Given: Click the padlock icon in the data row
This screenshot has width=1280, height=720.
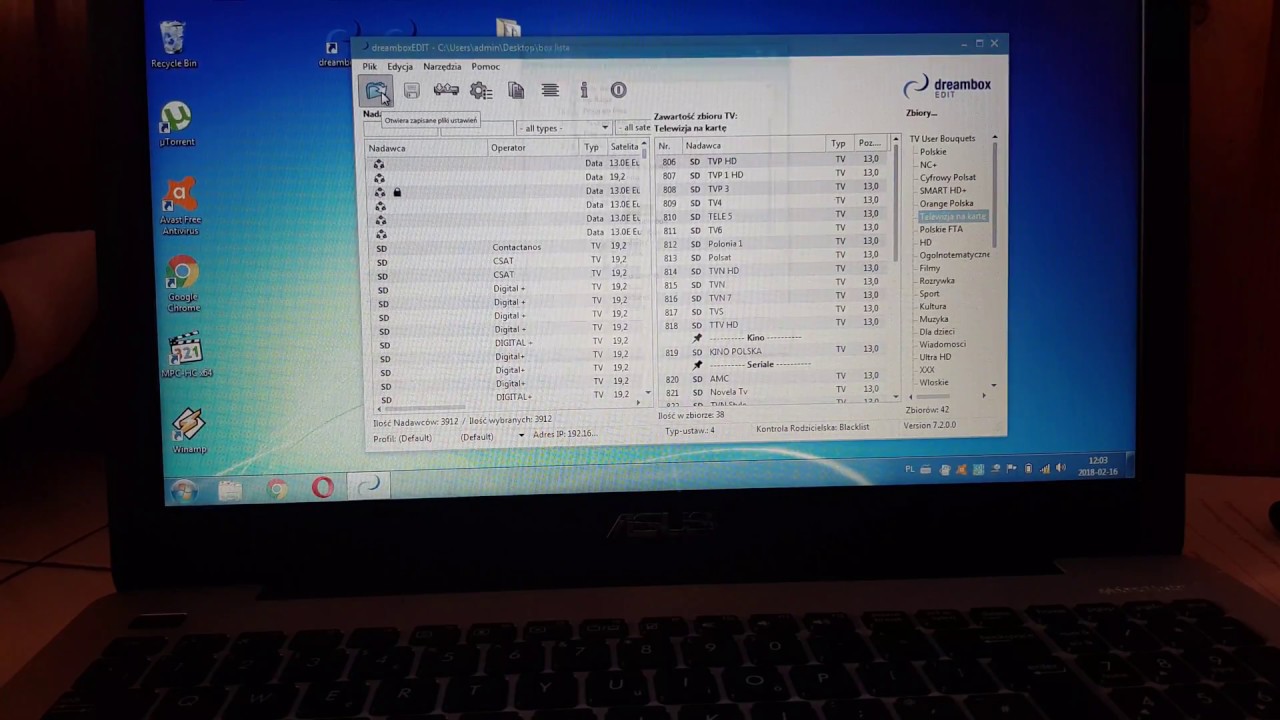Looking at the screenshot, I should (397, 192).
